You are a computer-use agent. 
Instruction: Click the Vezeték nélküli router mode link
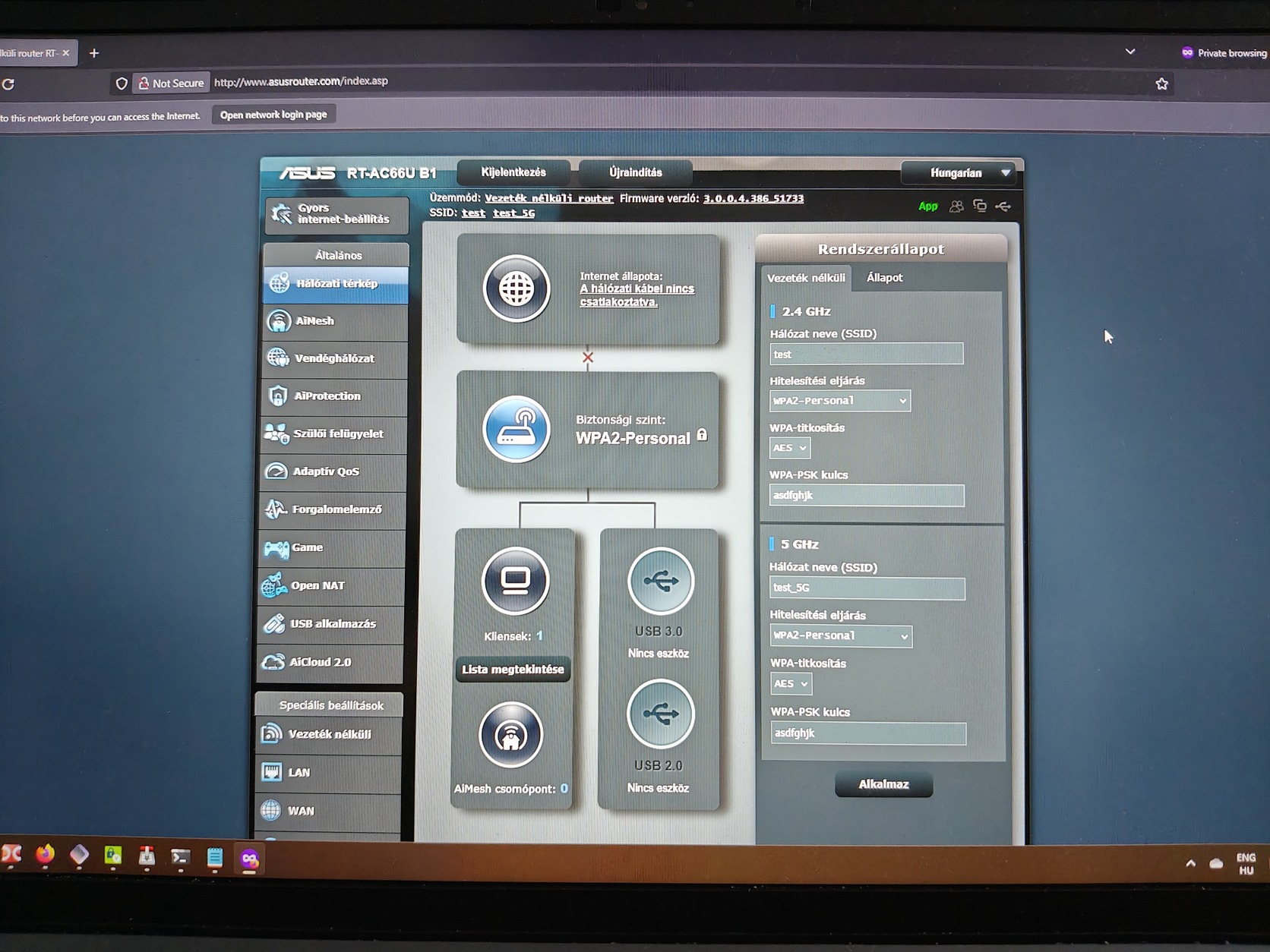point(548,198)
